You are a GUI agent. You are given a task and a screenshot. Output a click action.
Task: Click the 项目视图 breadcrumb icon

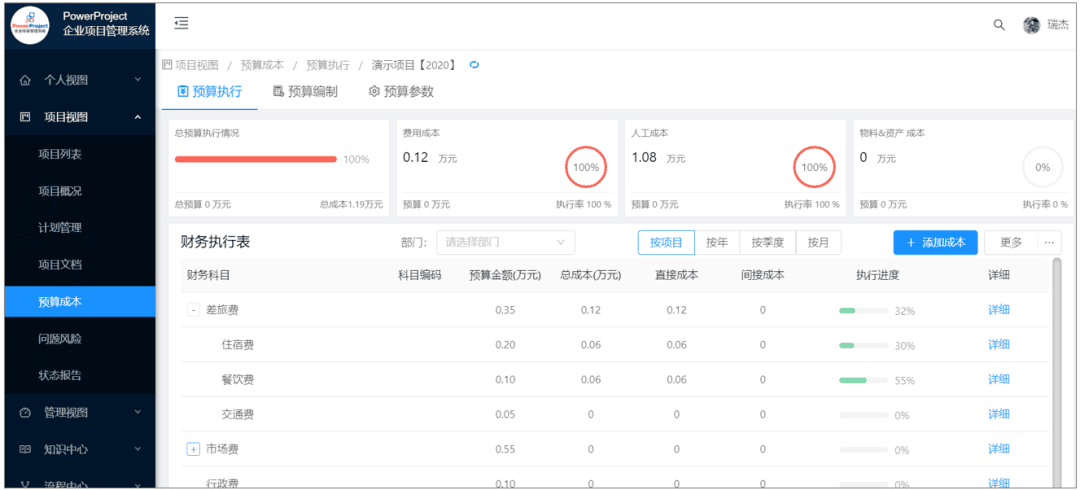click(x=167, y=65)
